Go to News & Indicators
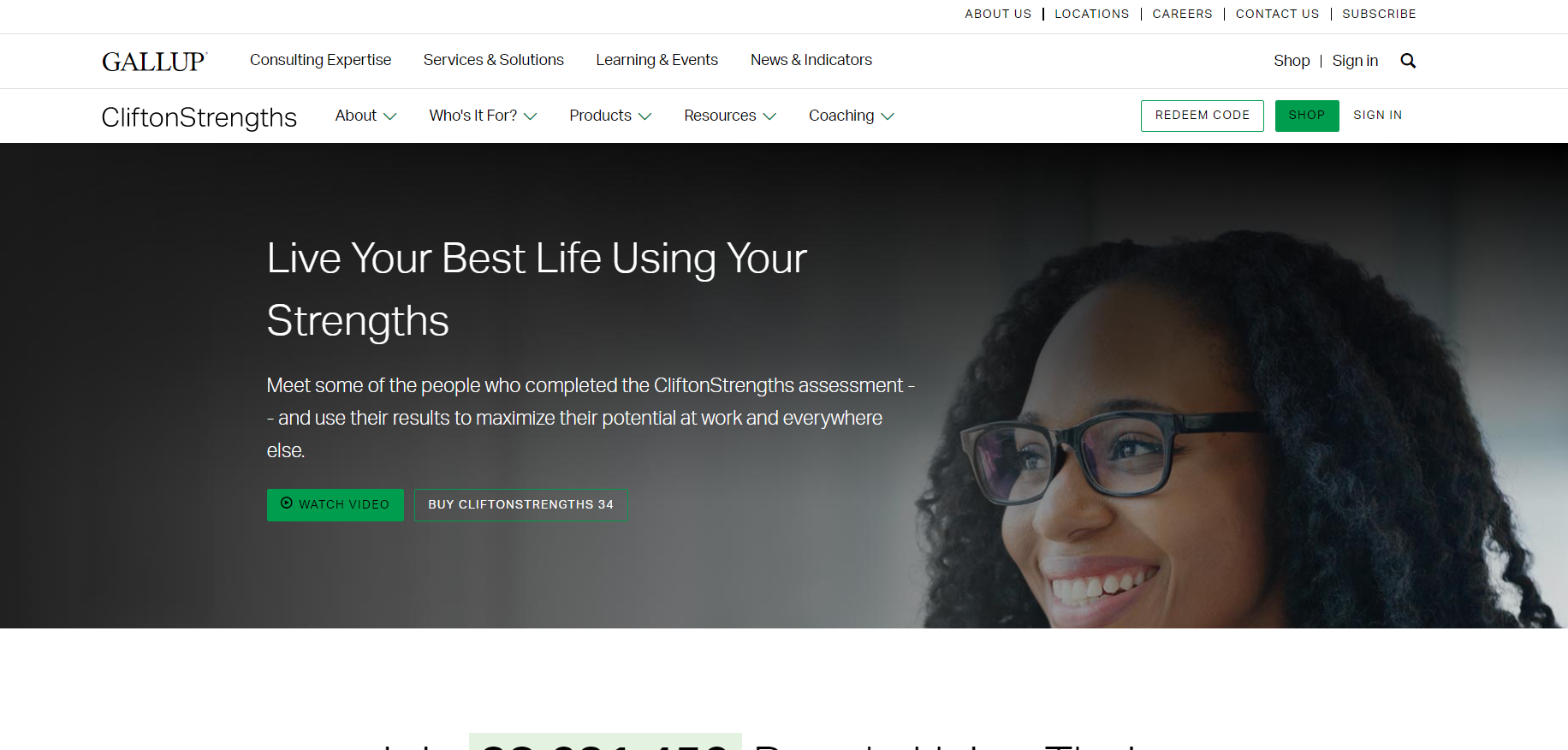The height and width of the screenshot is (750, 1568). [x=811, y=60]
